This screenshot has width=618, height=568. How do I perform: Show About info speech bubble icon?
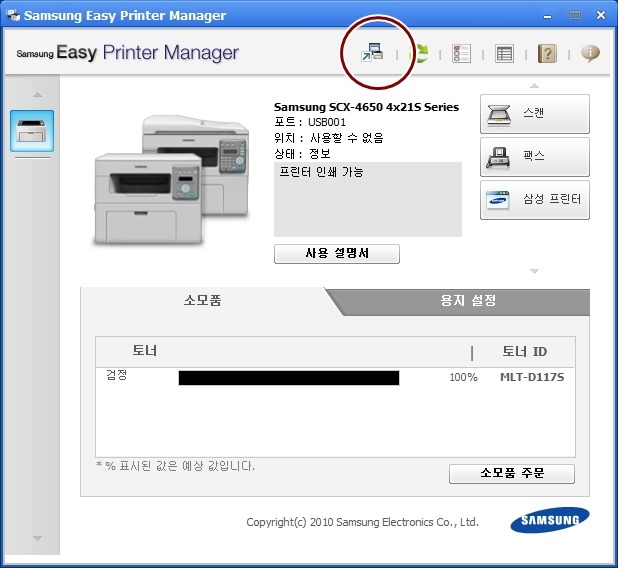click(590, 53)
